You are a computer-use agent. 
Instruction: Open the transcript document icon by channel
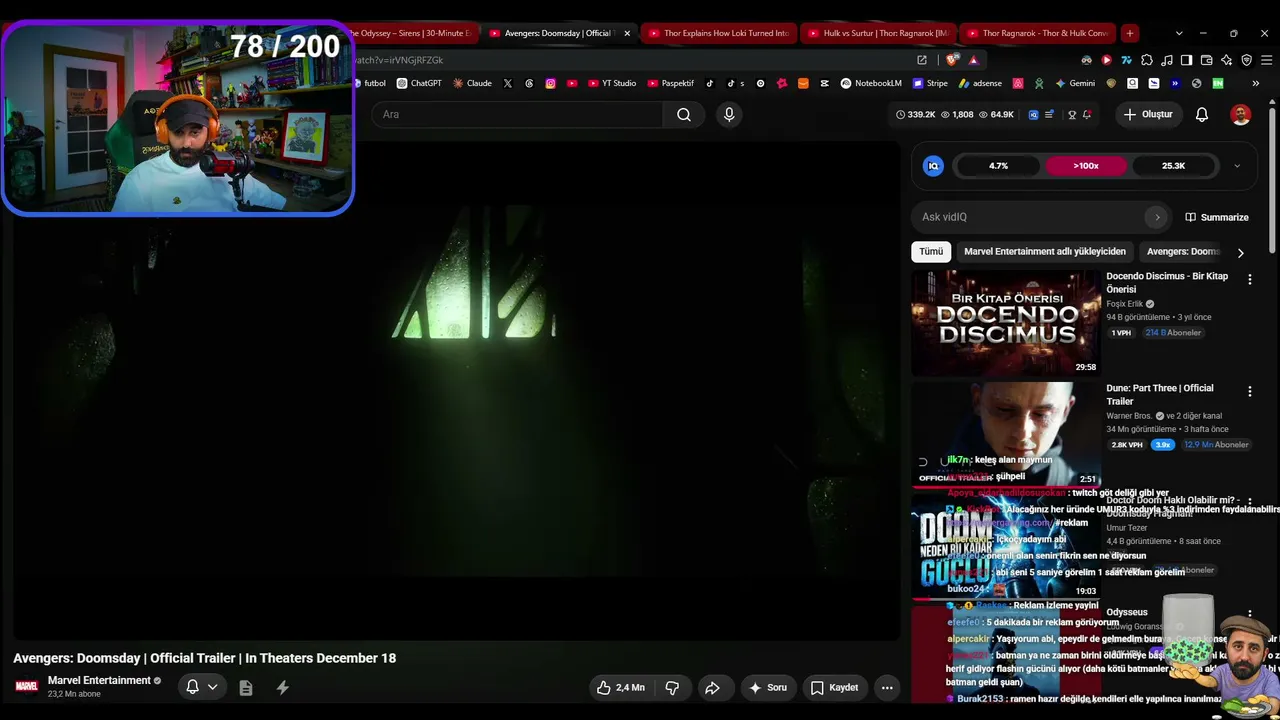point(246,688)
